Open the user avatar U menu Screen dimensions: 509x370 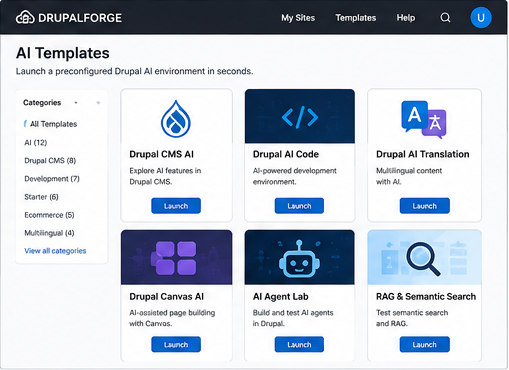[481, 17]
